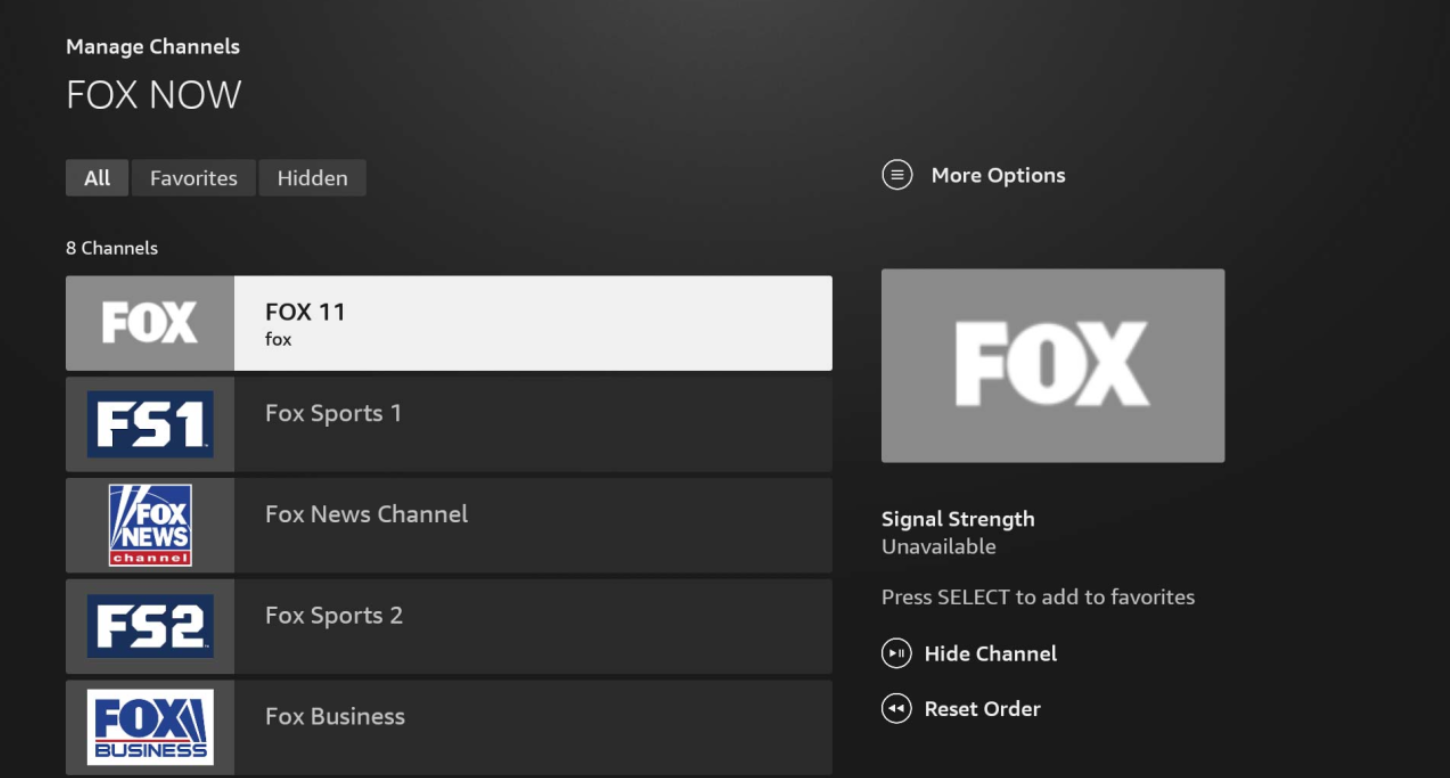Viewport: 1450px width, 778px height.
Task: Select the Fox News Channel name
Action: click(x=366, y=514)
